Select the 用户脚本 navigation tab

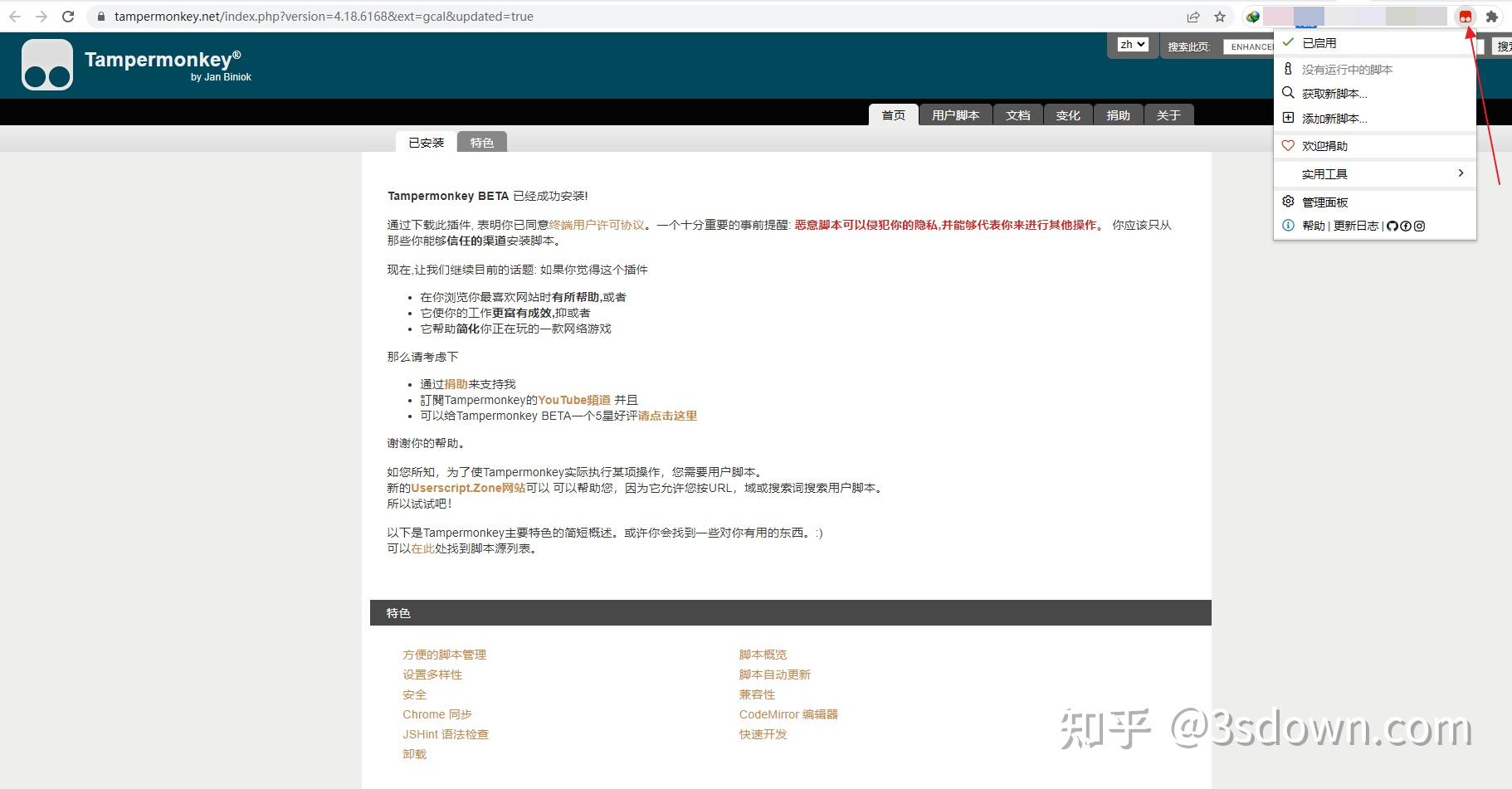click(955, 115)
